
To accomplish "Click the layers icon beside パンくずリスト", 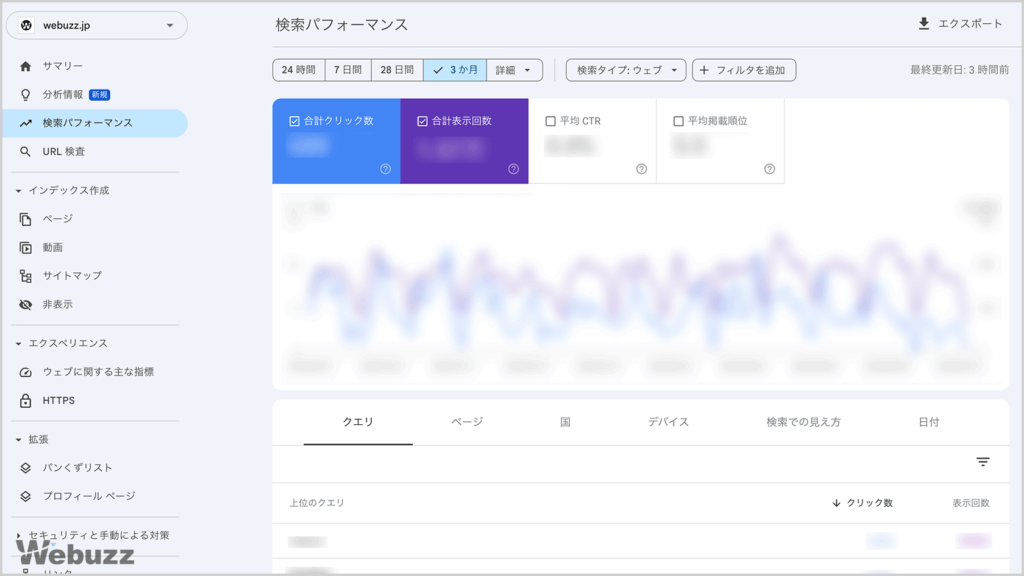I will (25, 468).
